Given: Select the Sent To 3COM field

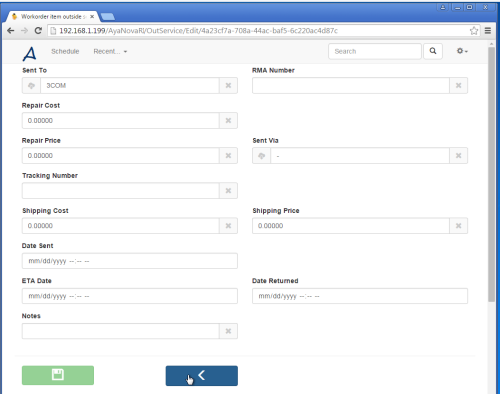Looking at the screenshot, I should 130,86.
